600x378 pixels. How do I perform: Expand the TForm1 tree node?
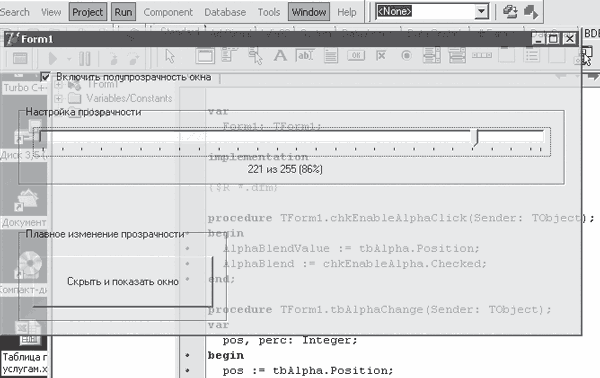59,85
